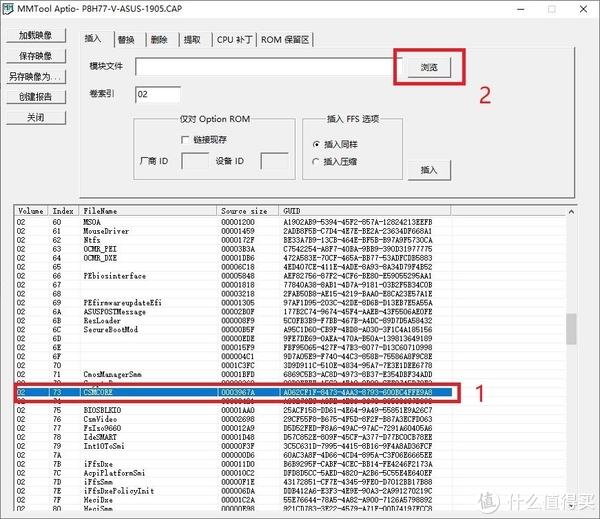
Task: Close the MMTool Aptio window
Action: (584, 9)
